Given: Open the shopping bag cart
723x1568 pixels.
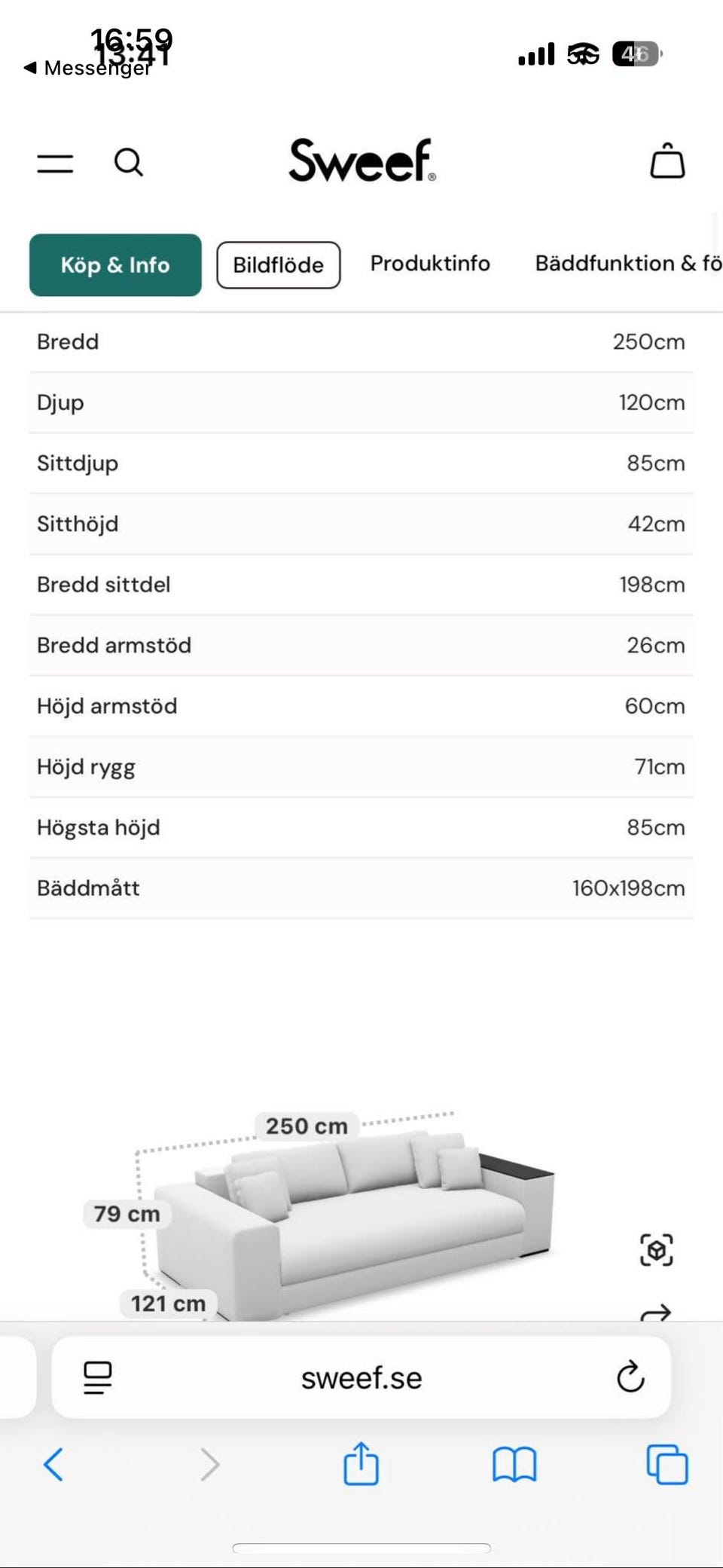Looking at the screenshot, I should click(x=667, y=160).
